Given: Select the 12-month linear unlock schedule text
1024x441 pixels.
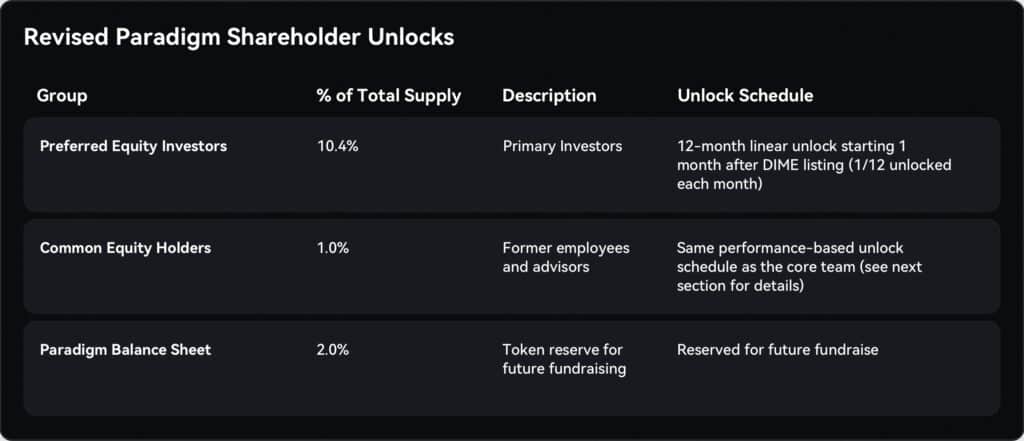Looking at the screenshot, I should 814,165.
